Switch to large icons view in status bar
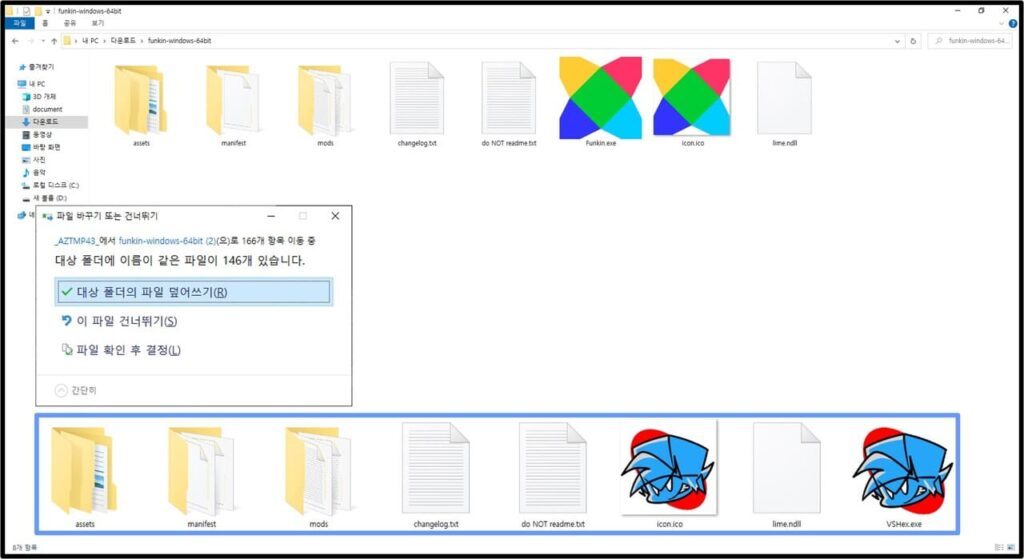This screenshot has width=1024, height=559. (x=1011, y=547)
